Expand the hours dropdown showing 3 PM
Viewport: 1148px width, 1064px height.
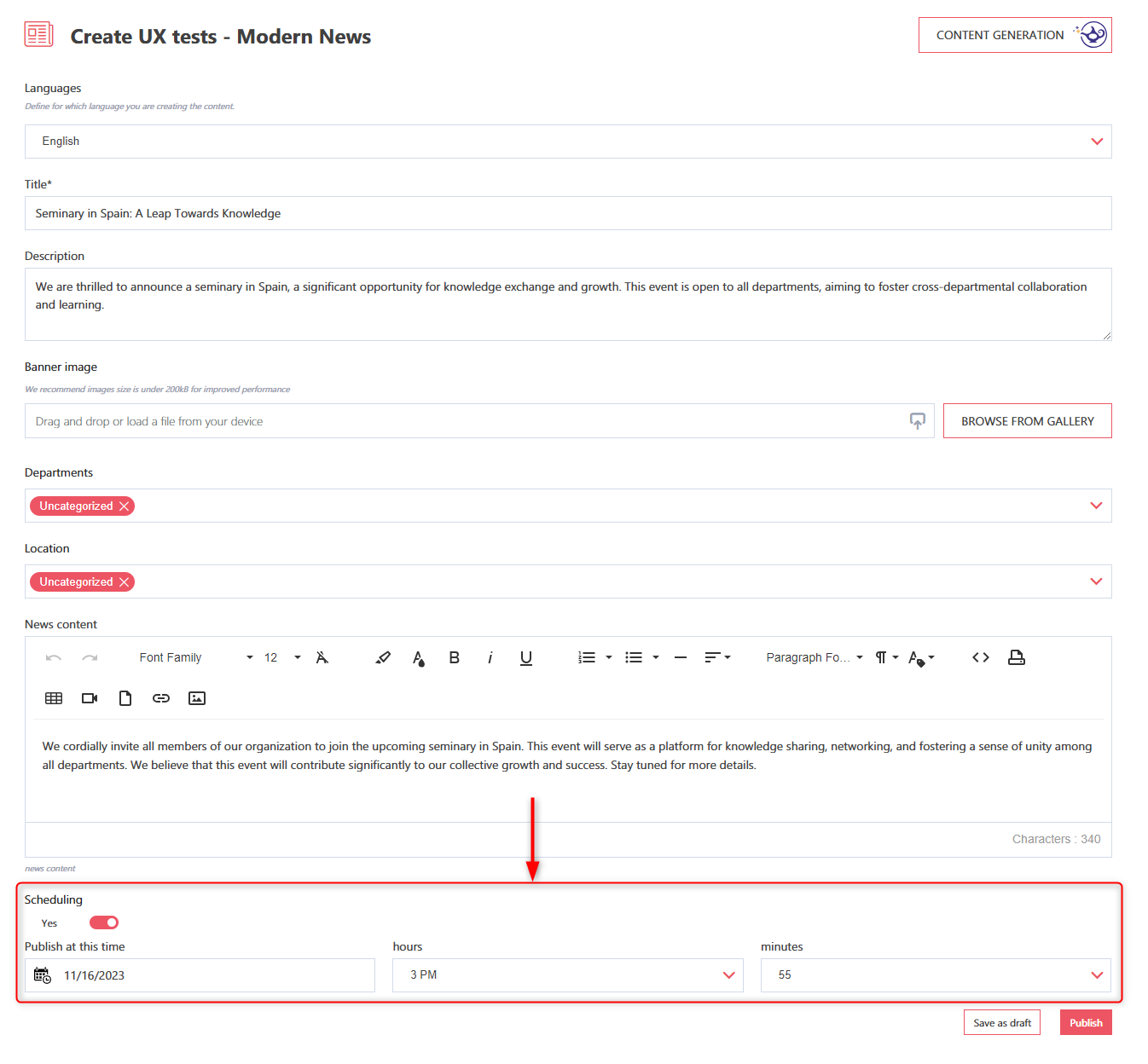[729, 974]
